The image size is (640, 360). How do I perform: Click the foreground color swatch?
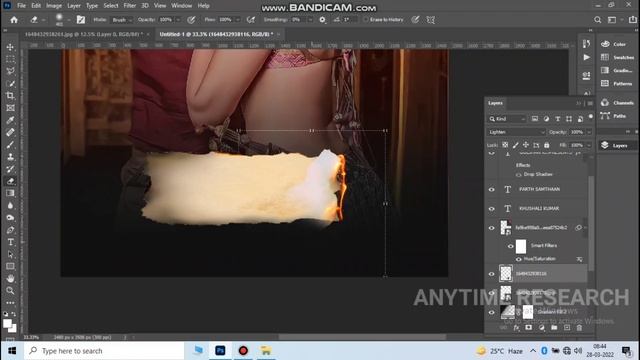pos(7,324)
